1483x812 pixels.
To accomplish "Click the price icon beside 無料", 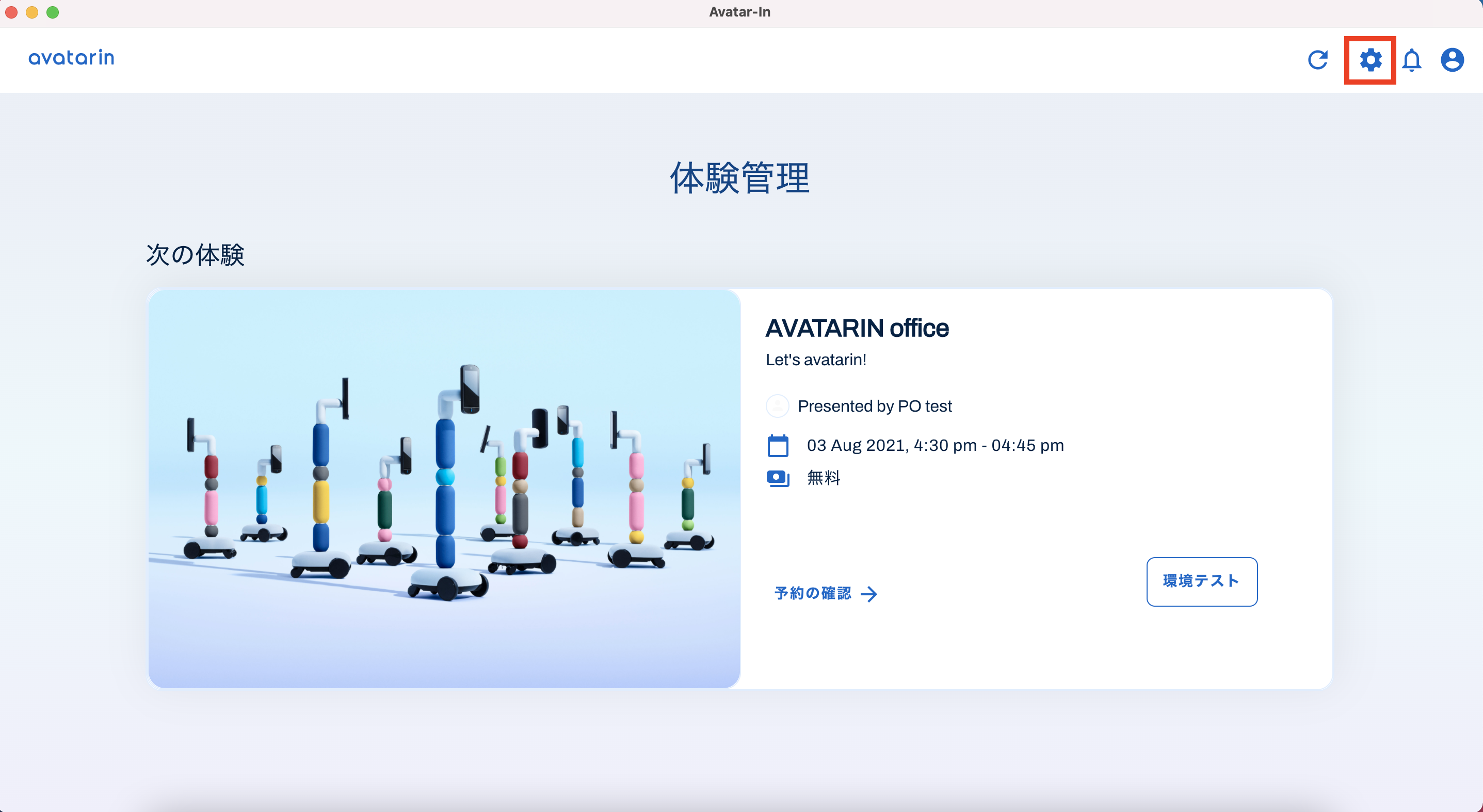I will (x=778, y=478).
